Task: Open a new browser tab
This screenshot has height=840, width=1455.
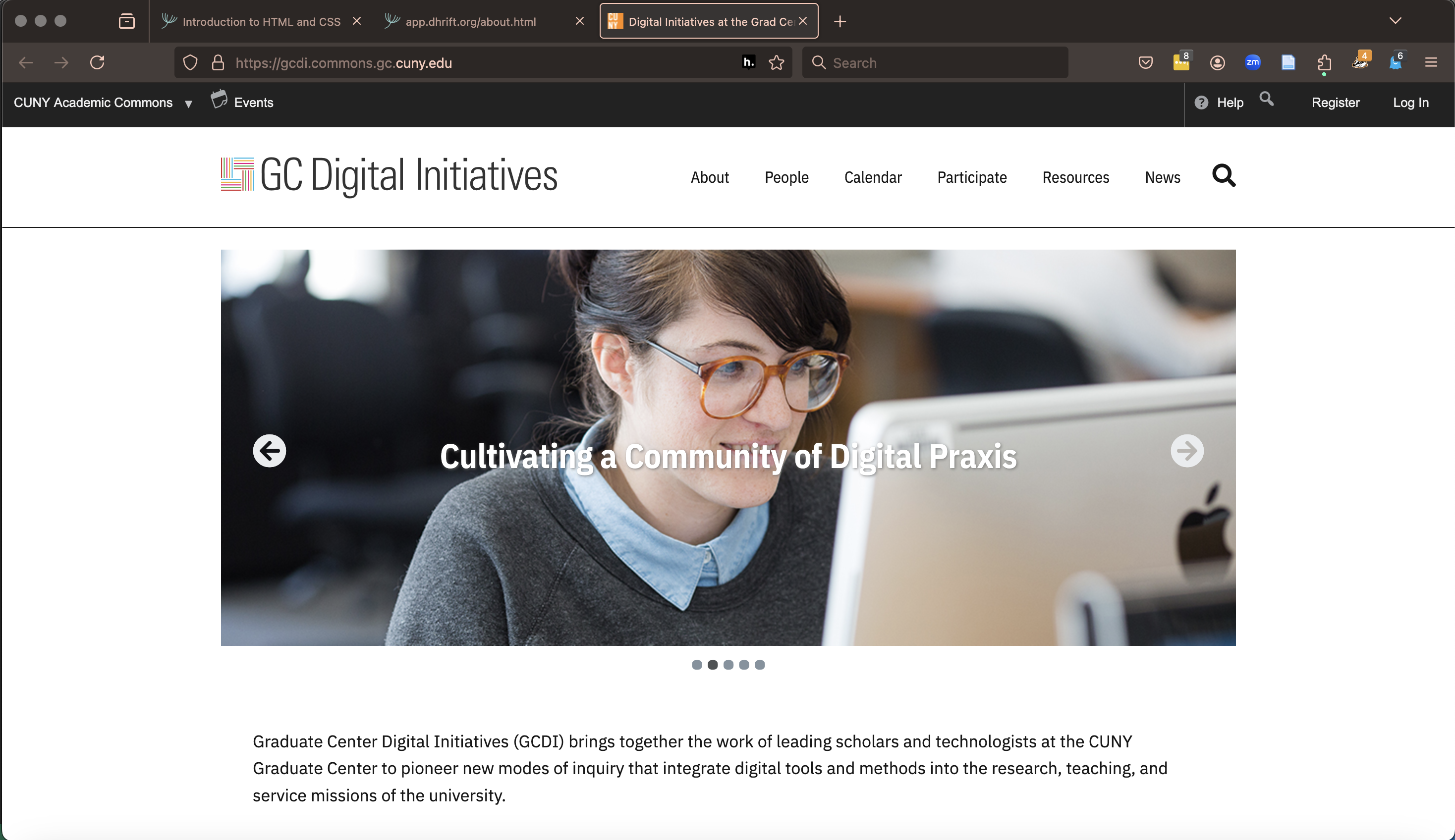Action: click(840, 22)
